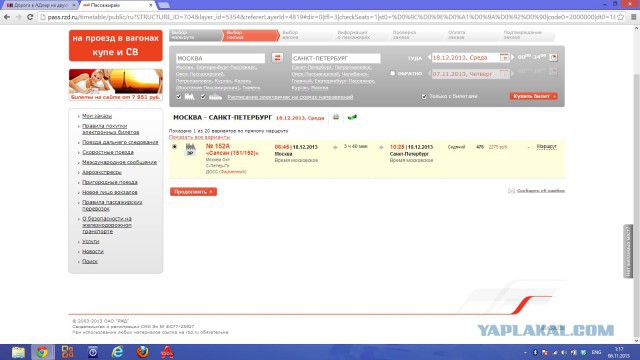
Task: Open Поиск sidebar link
Action: (x=90, y=261)
